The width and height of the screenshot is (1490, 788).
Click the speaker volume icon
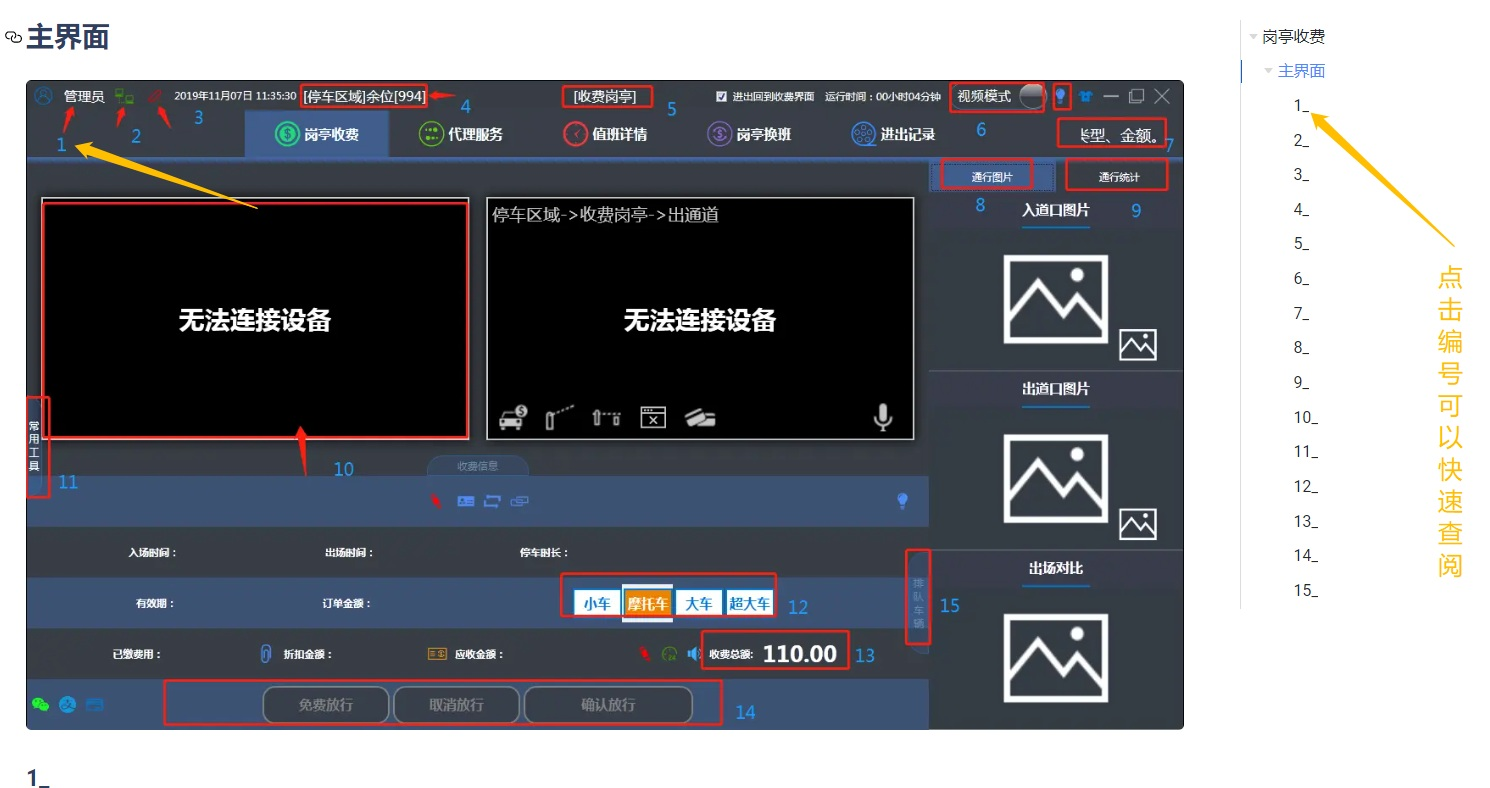[x=694, y=654]
